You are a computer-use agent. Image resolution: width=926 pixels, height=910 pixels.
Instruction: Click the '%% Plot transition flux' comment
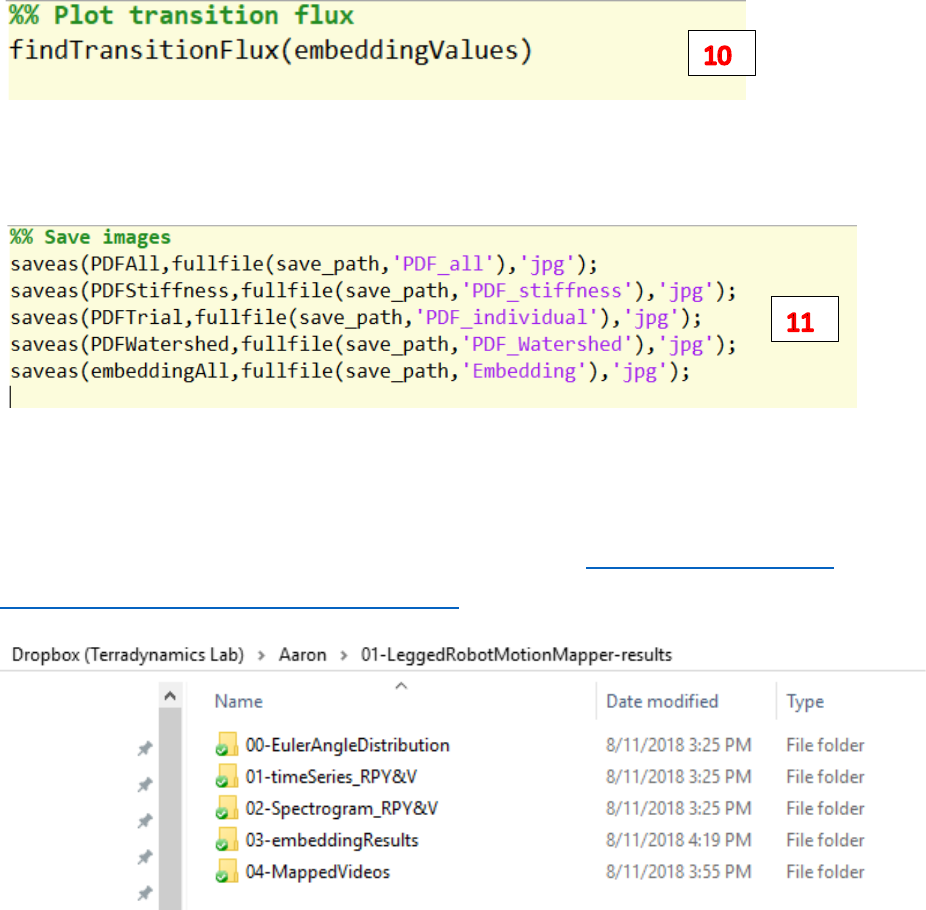tap(182, 15)
